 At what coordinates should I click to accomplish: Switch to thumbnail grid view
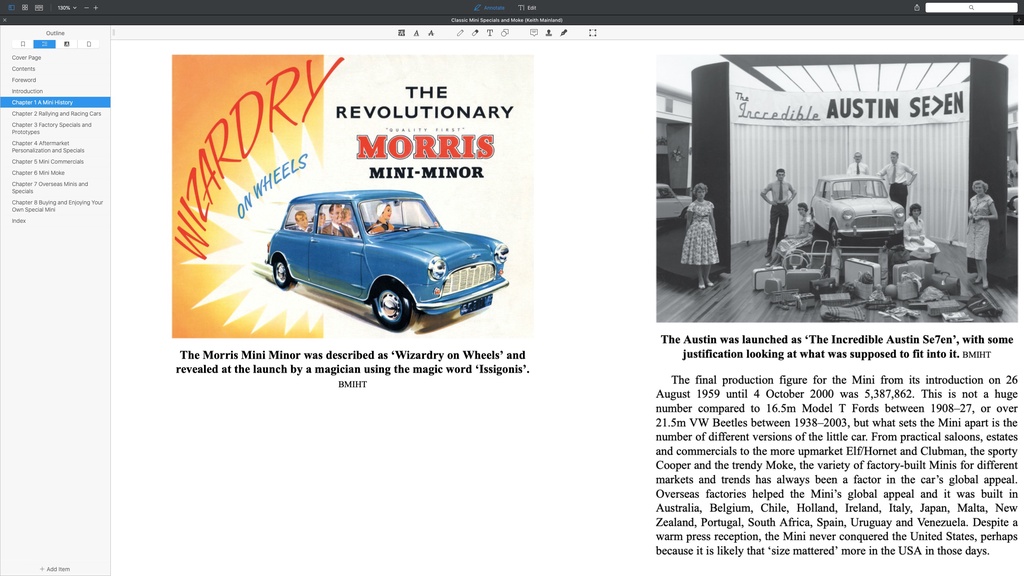tap(25, 7)
